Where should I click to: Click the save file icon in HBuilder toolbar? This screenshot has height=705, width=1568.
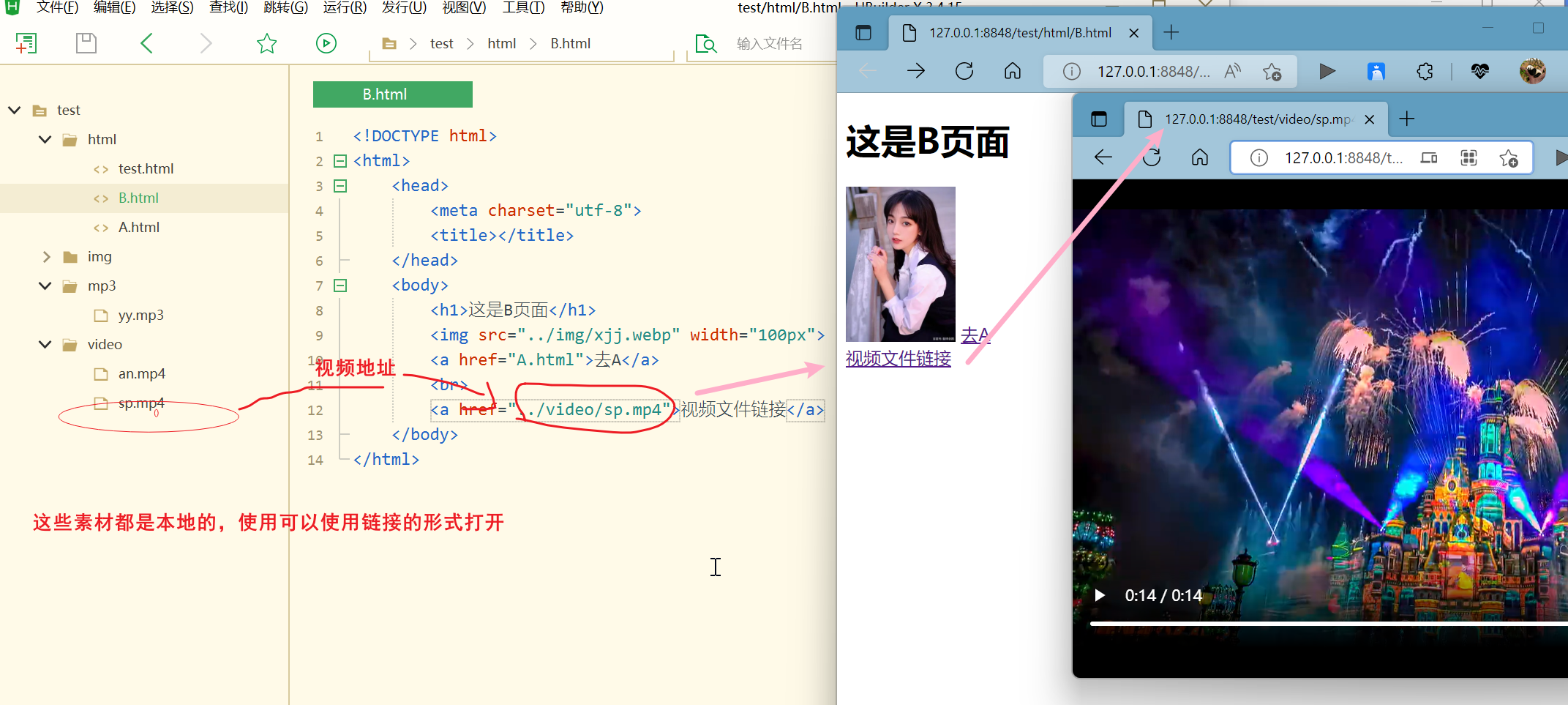coord(86,43)
